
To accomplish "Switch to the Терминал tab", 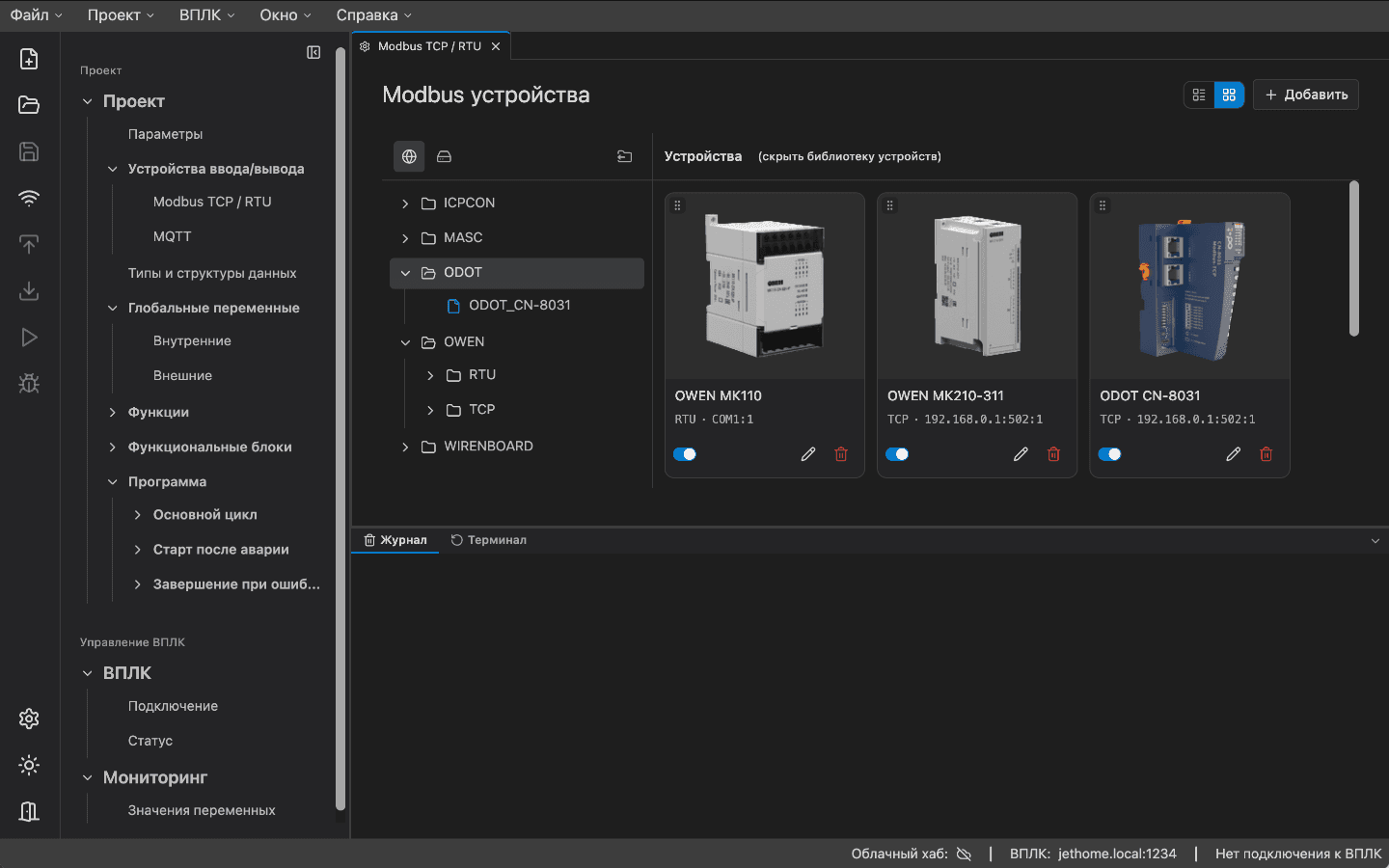I will [489, 540].
